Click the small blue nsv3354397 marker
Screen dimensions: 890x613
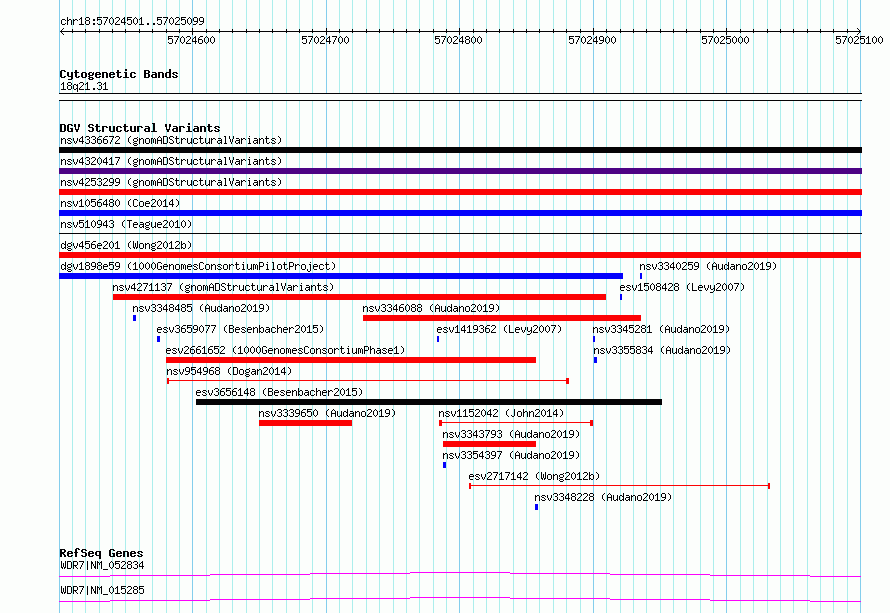[x=444, y=465]
